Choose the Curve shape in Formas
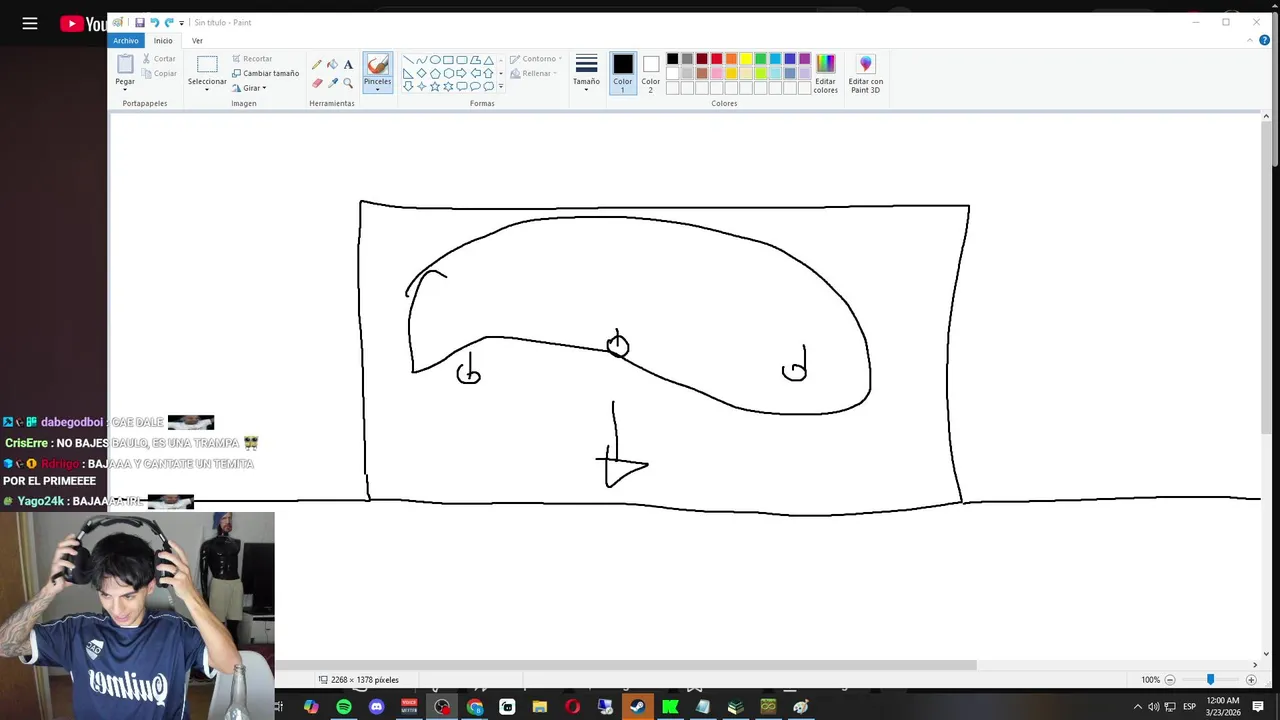The height and width of the screenshot is (720, 1280). tap(422, 60)
